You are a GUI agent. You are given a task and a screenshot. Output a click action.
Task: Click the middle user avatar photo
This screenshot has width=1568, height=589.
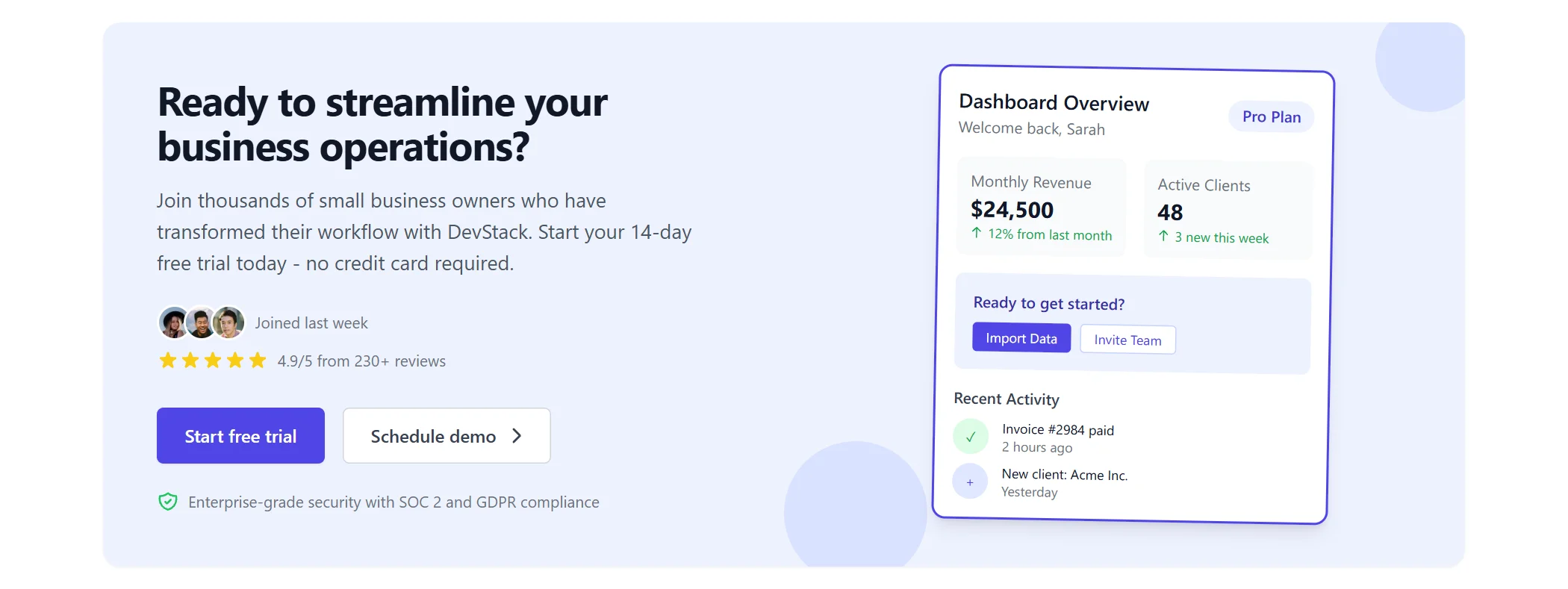[201, 322]
